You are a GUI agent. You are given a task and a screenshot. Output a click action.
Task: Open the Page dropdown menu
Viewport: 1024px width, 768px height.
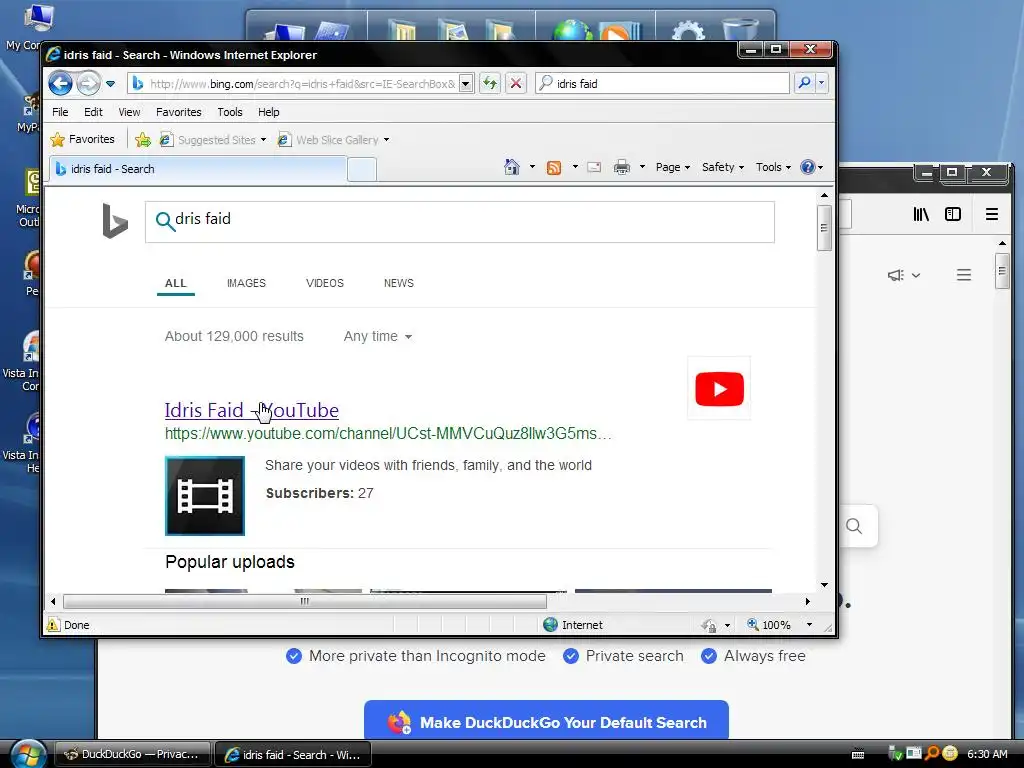point(673,167)
